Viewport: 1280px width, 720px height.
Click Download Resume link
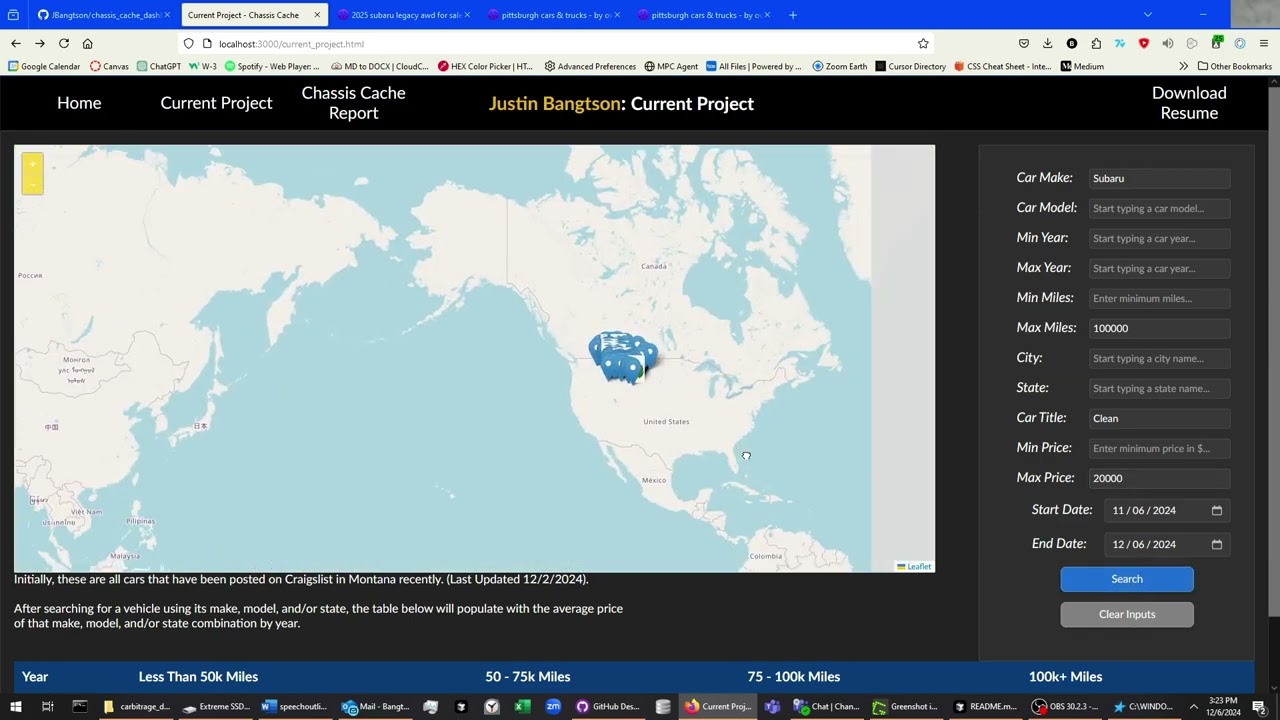click(x=1189, y=103)
